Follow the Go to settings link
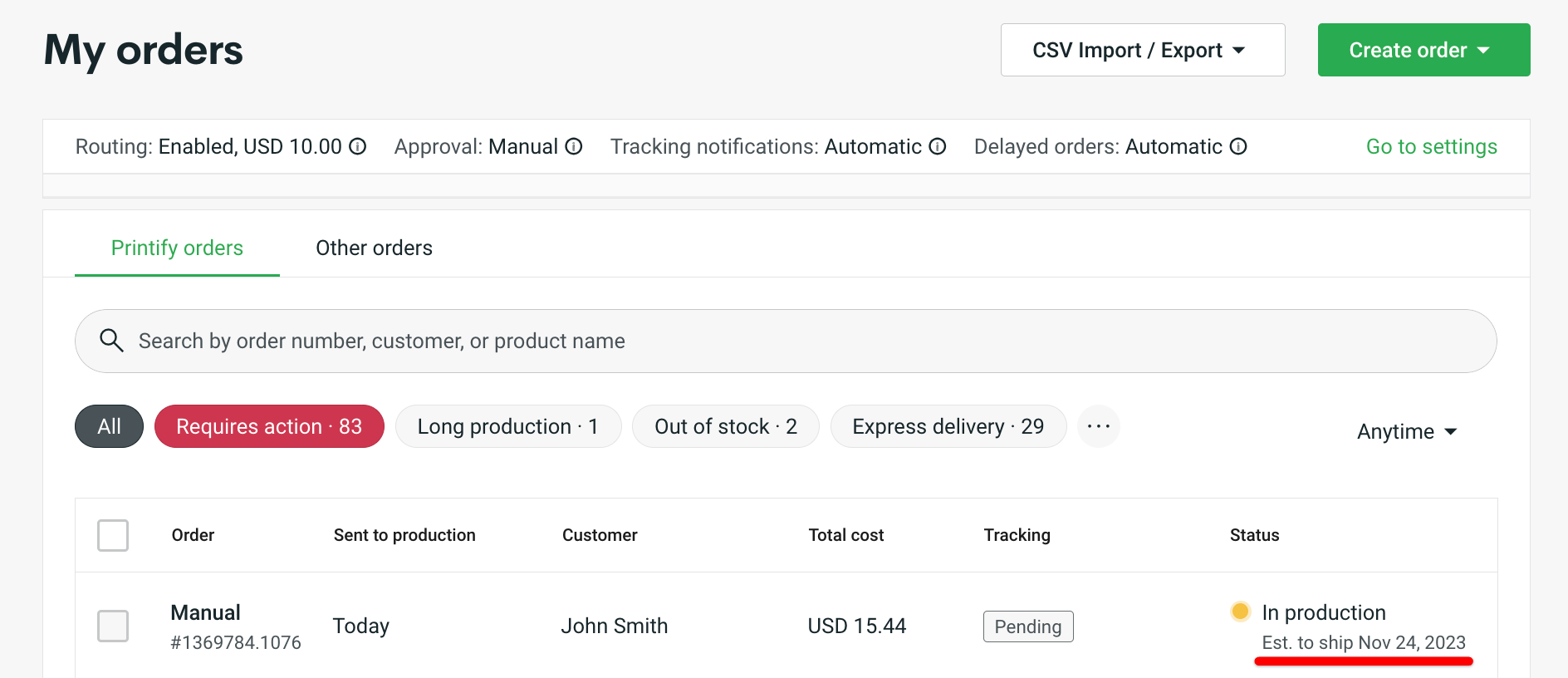The width and height of the screenshot is (1568, 678). (x=1431, y=147)
